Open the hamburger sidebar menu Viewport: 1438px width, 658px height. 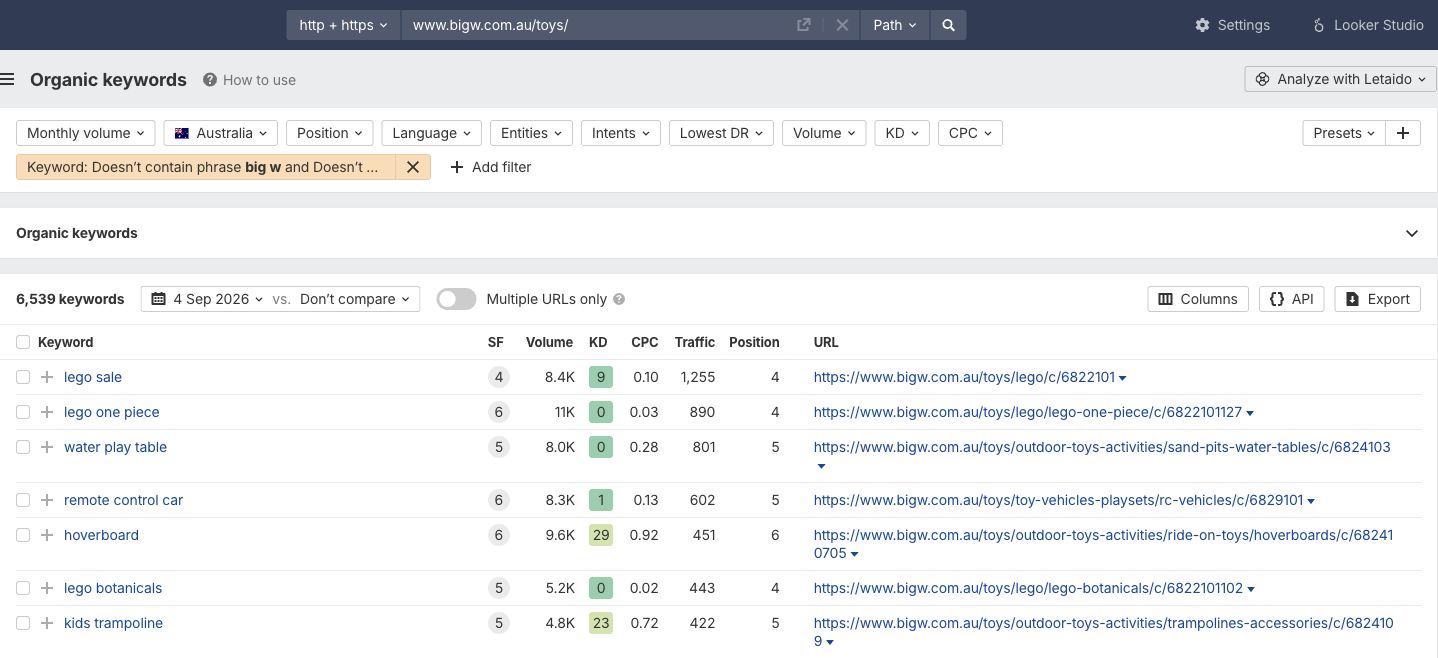point(7,80)
